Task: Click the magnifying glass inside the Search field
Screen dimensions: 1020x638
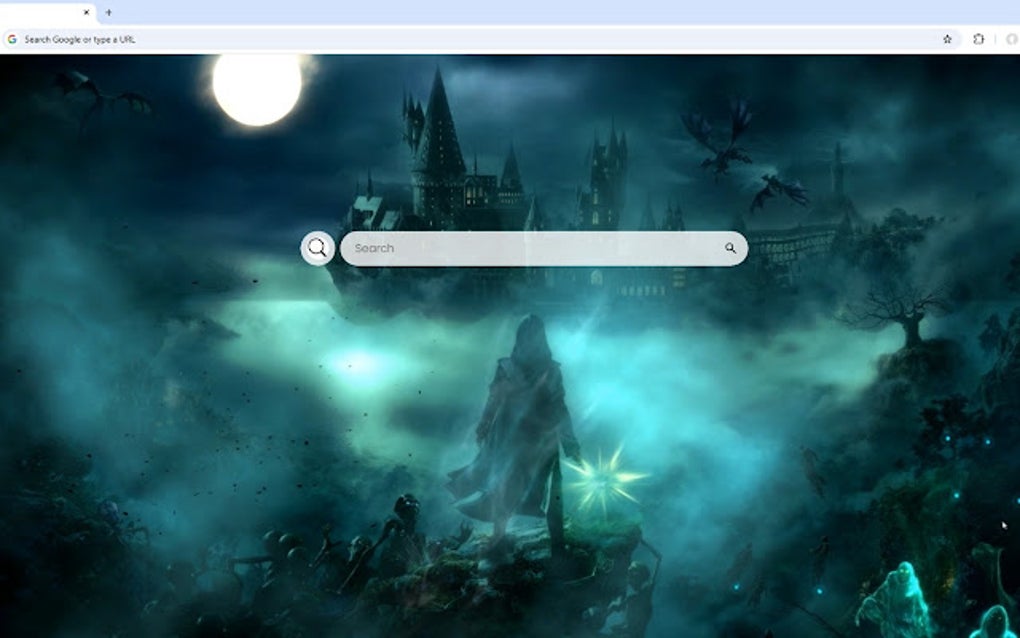Action: click(733, 247)
